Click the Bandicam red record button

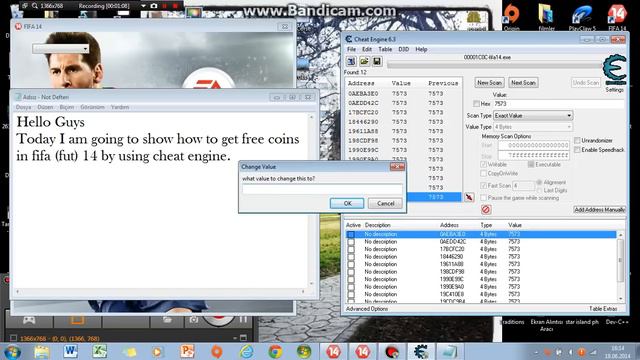219,317
